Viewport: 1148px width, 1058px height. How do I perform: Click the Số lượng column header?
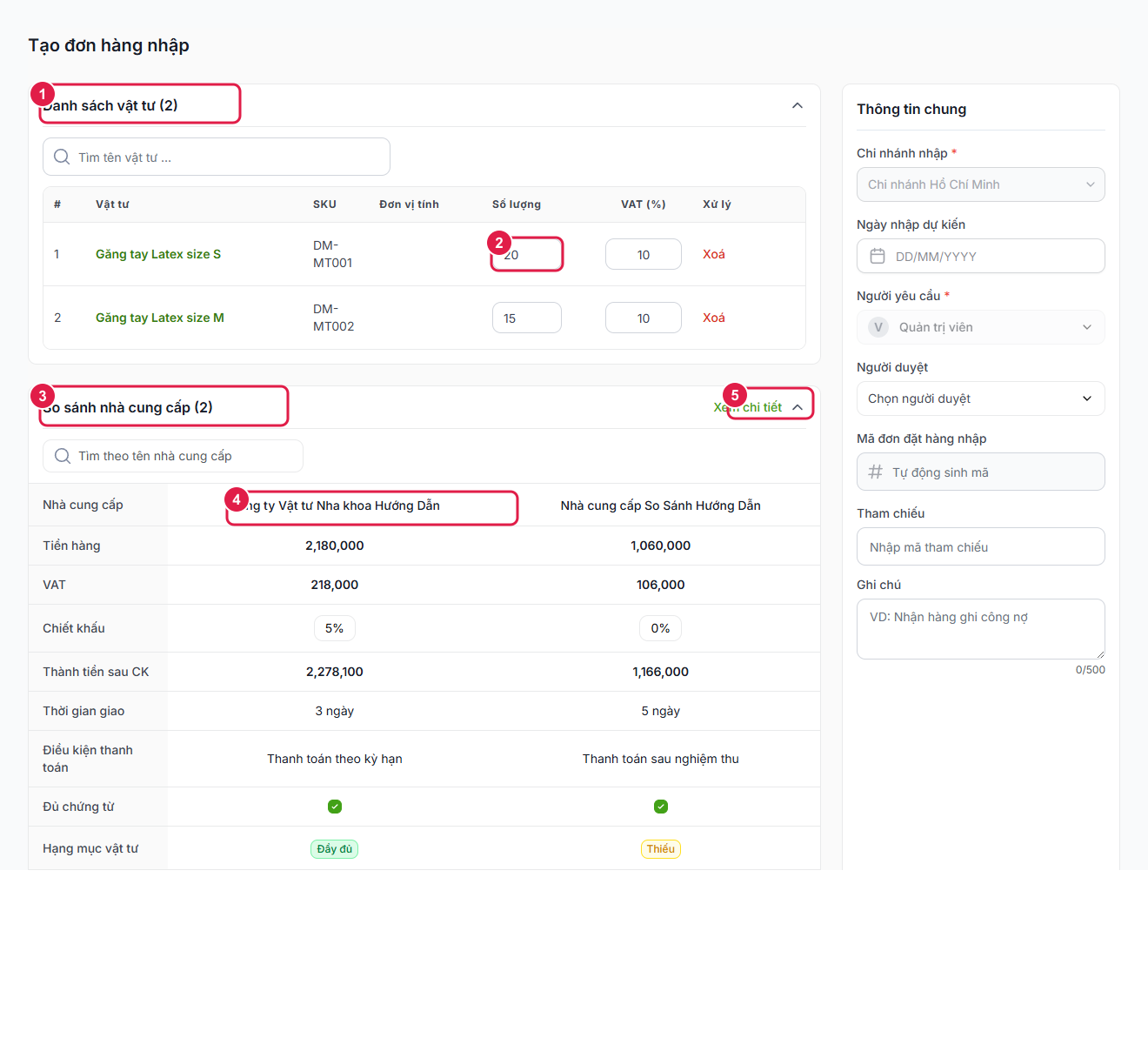517,204
